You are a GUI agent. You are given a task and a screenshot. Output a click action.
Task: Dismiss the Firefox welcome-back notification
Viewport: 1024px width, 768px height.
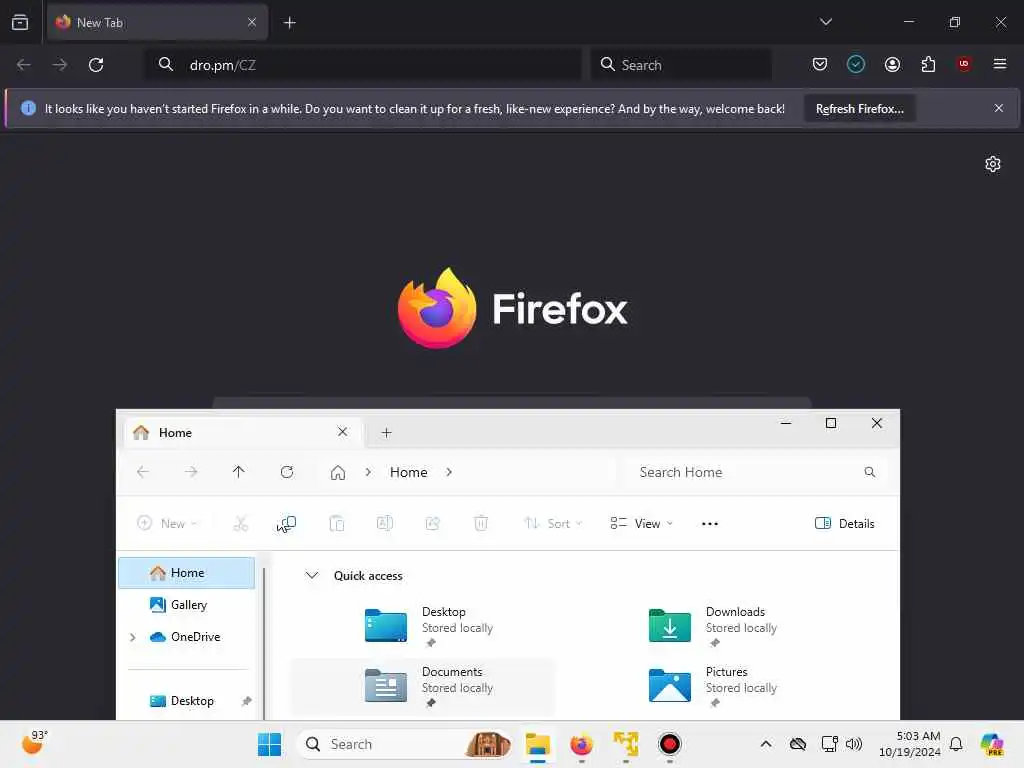[x=999, y=108]
